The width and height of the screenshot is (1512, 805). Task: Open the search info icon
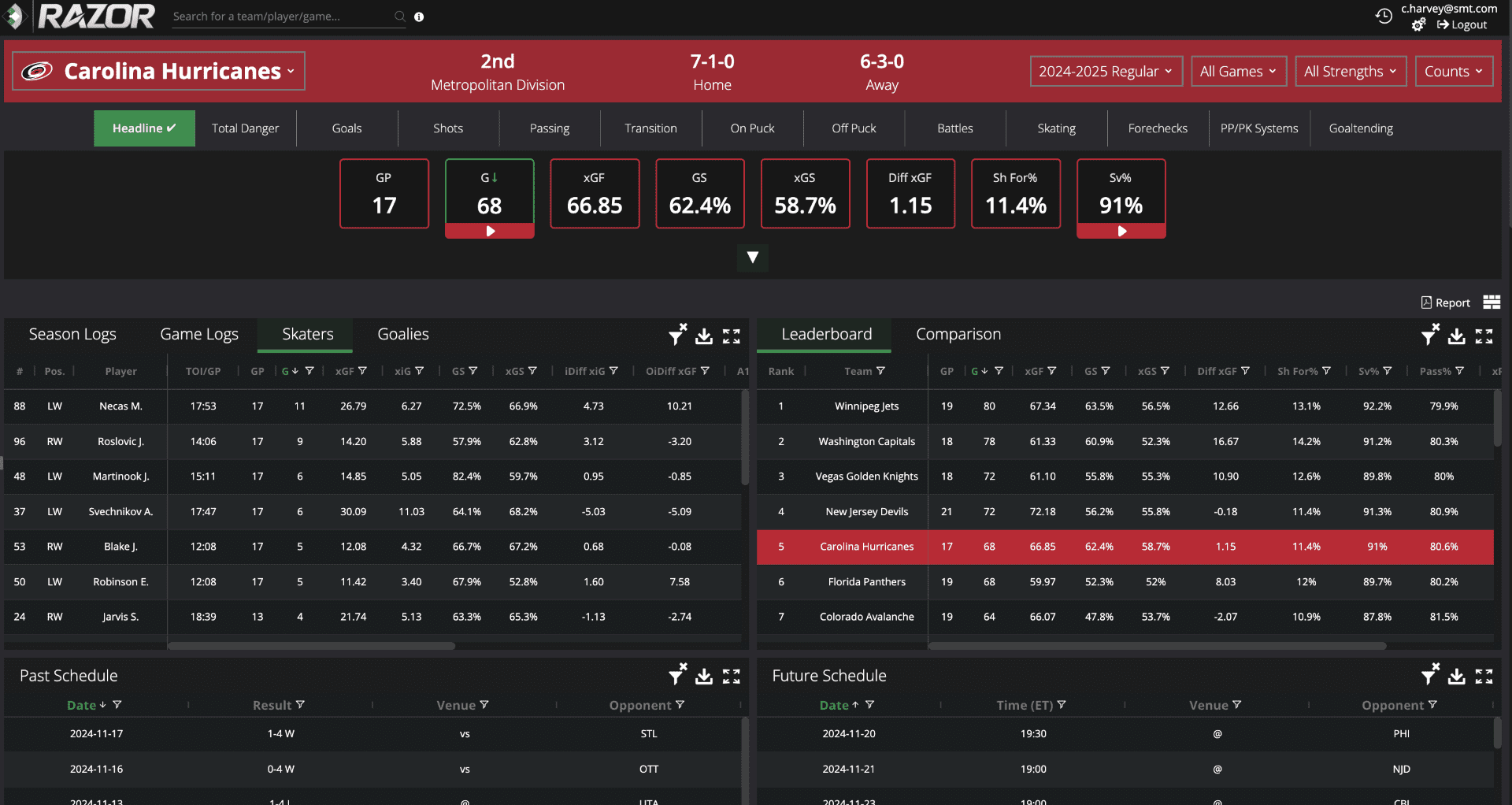tap(419, 17)
